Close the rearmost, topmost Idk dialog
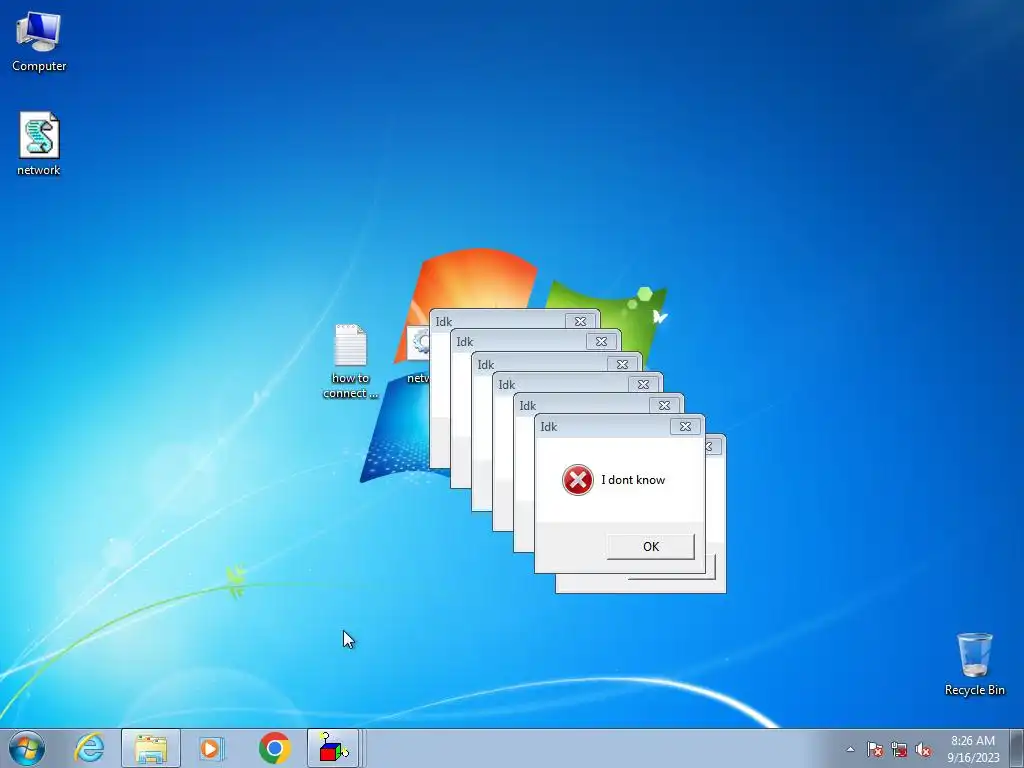Image resolution: width=1024 pixels, height=768 pixels. coord(580,321)
